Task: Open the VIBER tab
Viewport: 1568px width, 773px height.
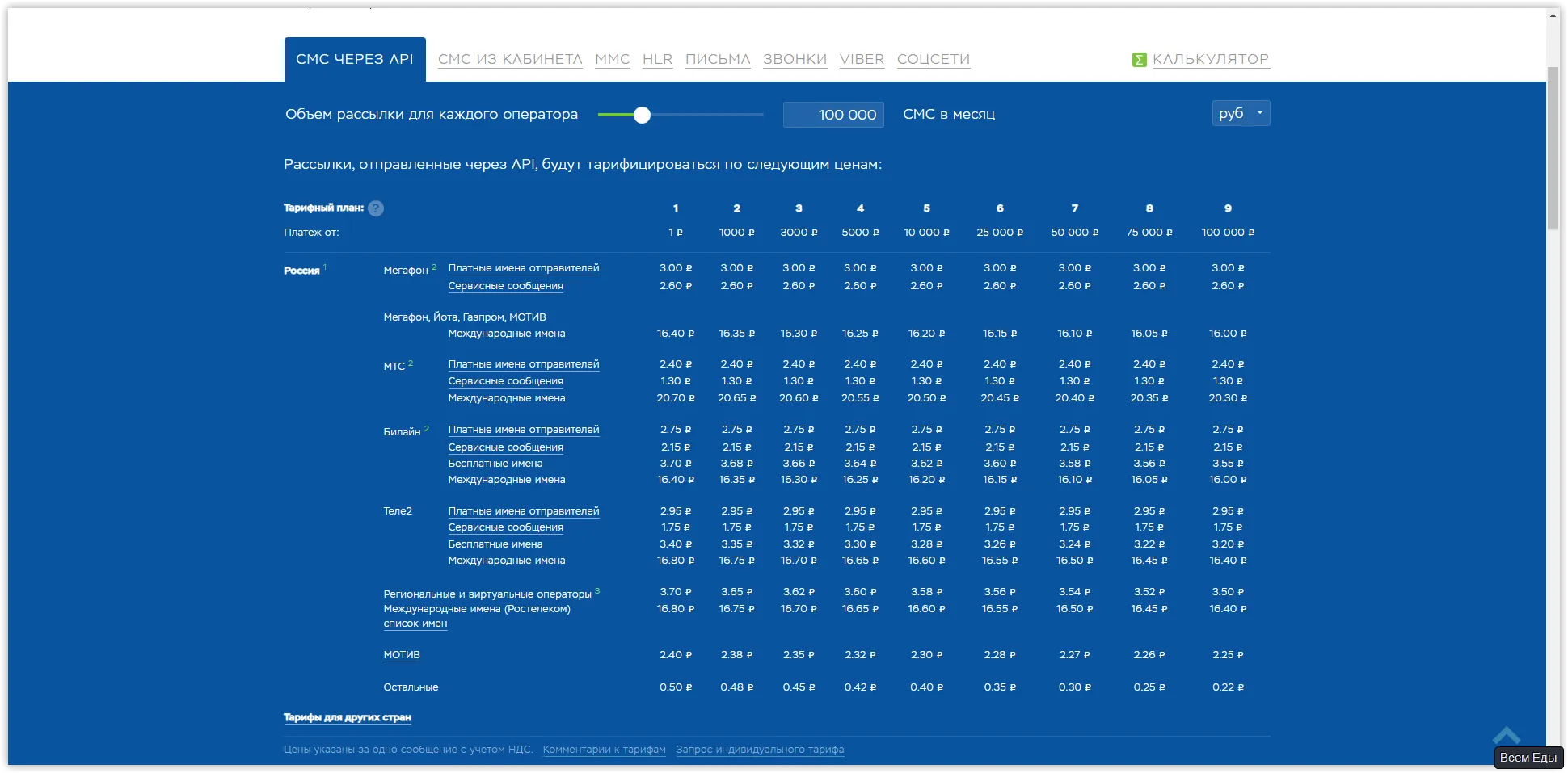Action: 862,59
